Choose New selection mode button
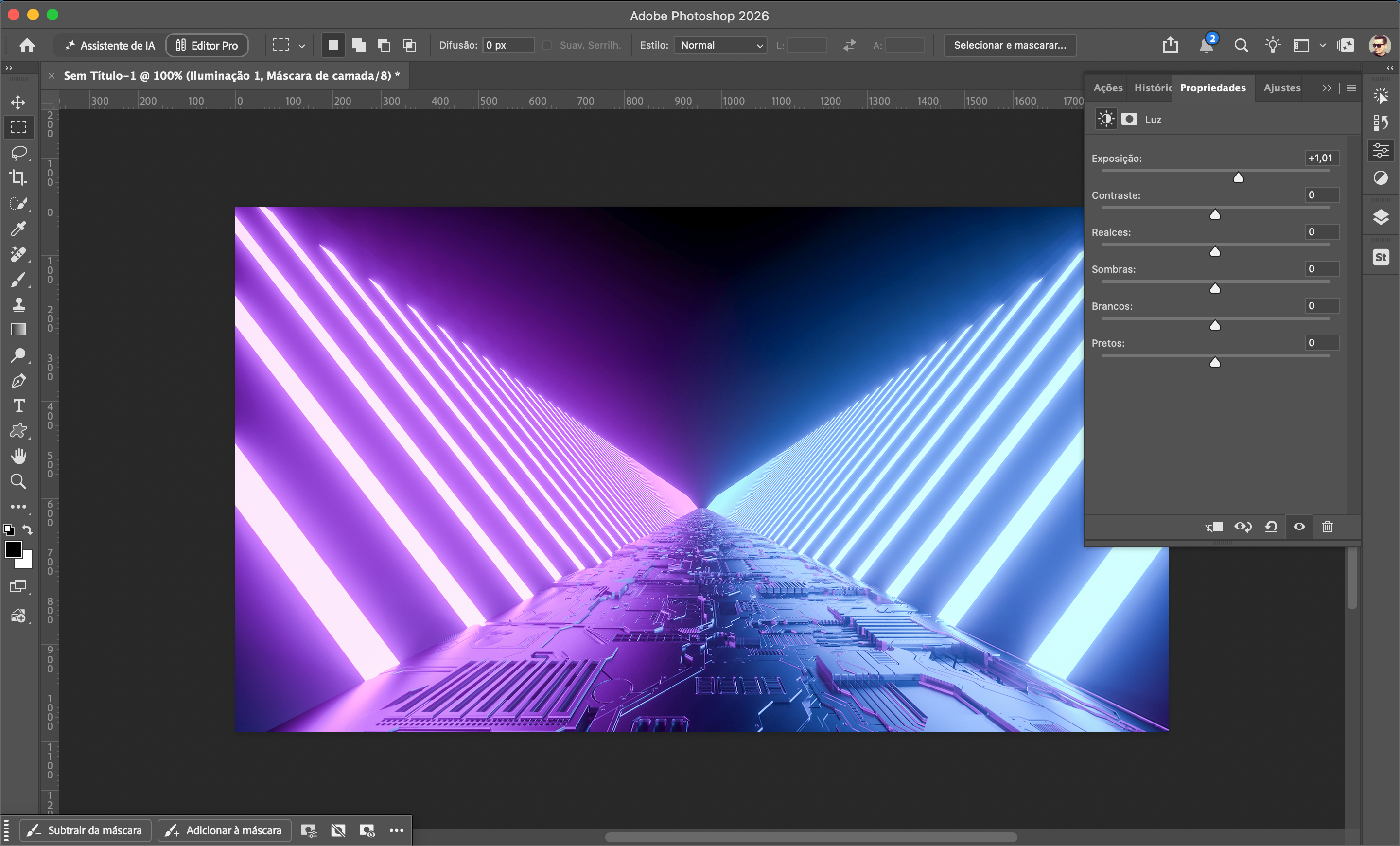The height and width of the screenshot is (846, 1400). [x=333, y=45]
